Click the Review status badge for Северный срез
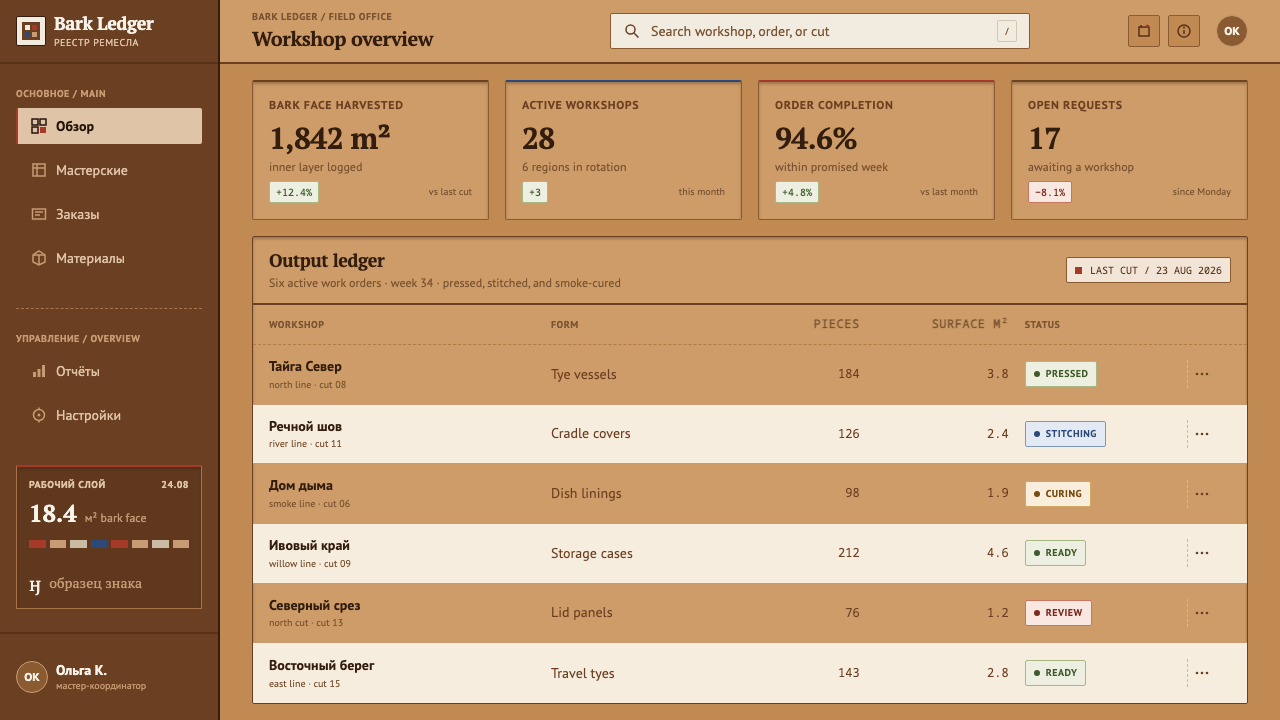Image resolution: width=1280 pixels, height=720 pixels. (x=1058, y=613)
